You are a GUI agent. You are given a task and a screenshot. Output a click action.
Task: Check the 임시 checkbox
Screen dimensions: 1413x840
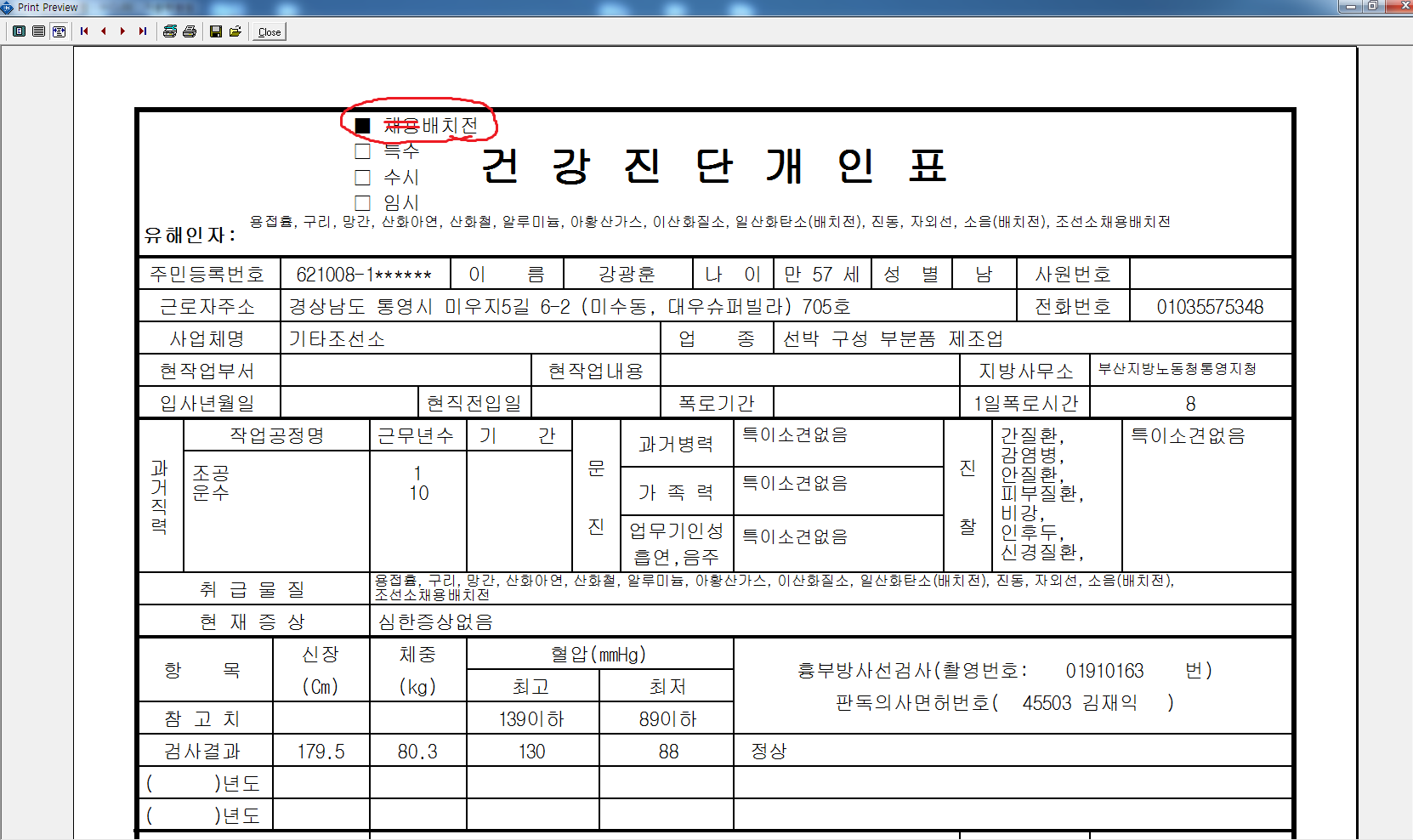click(363, 202)
